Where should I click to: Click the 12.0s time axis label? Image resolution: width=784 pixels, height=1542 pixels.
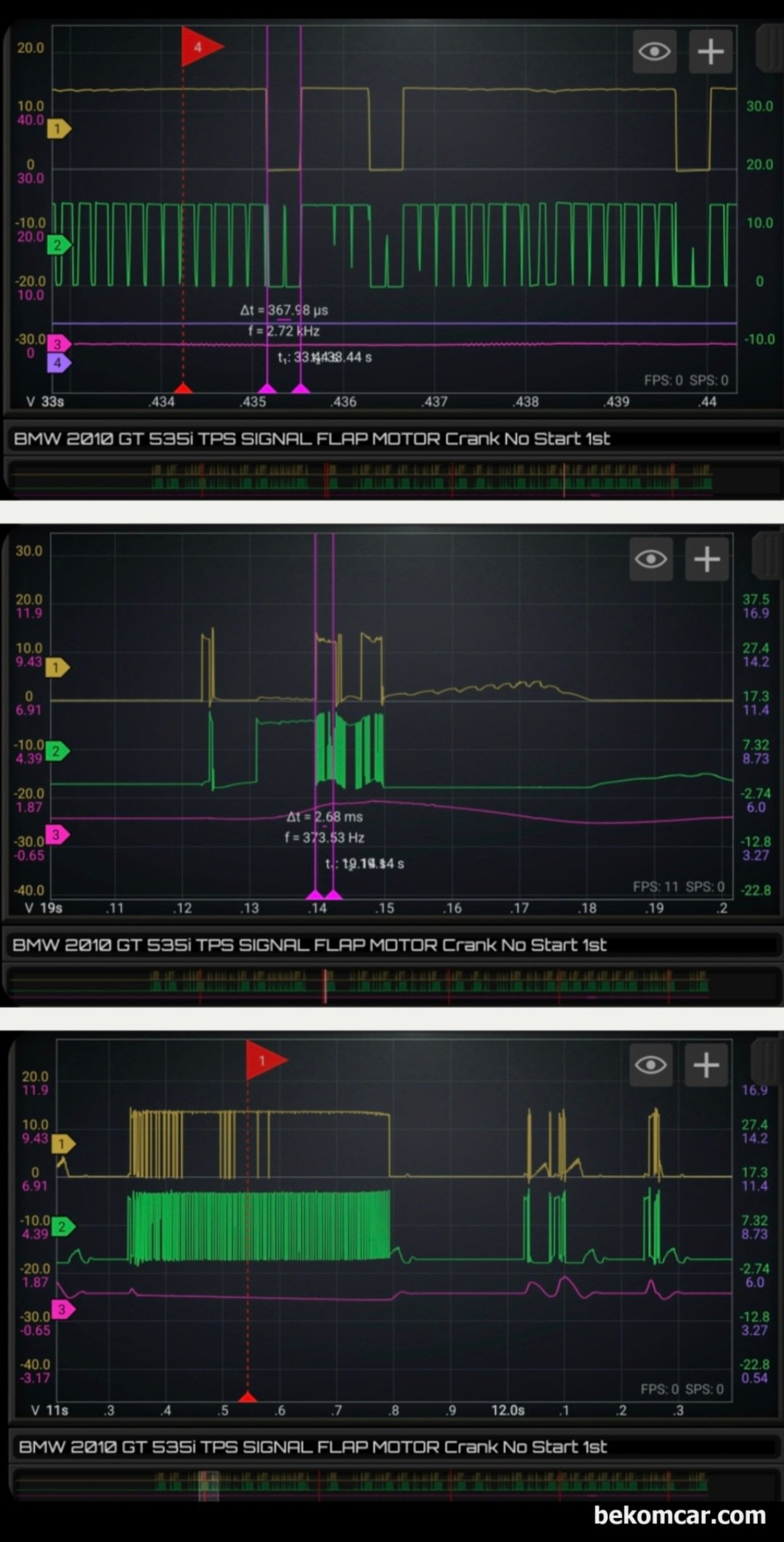tap(507, 1410)
